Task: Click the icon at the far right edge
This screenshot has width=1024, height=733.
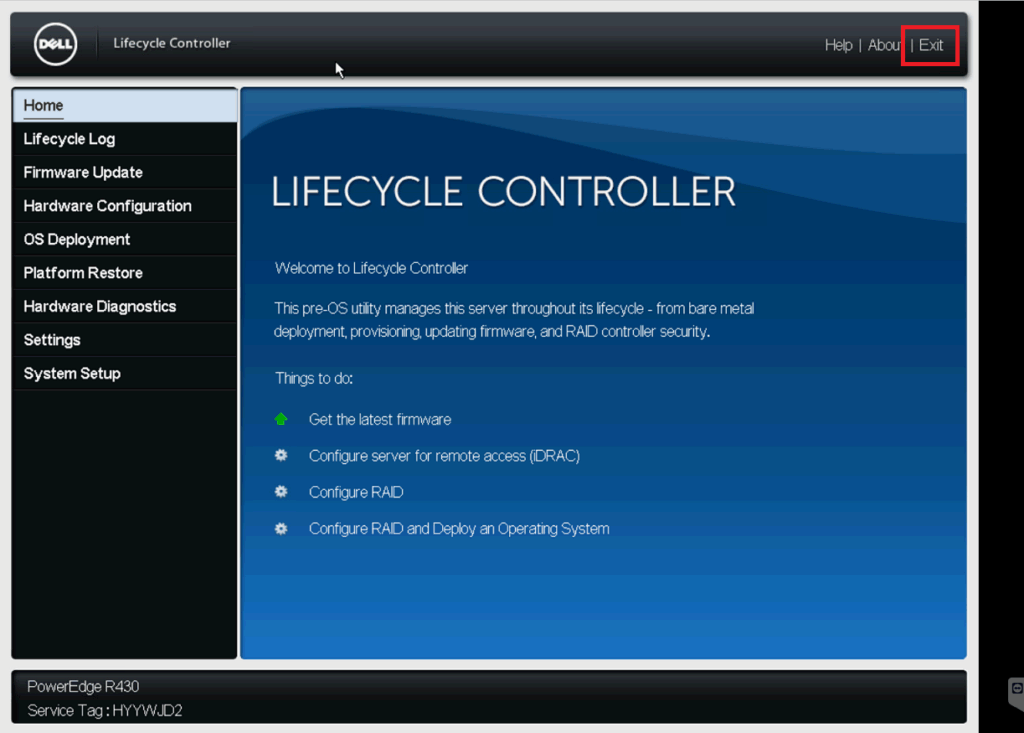Action: [1016, 692]
